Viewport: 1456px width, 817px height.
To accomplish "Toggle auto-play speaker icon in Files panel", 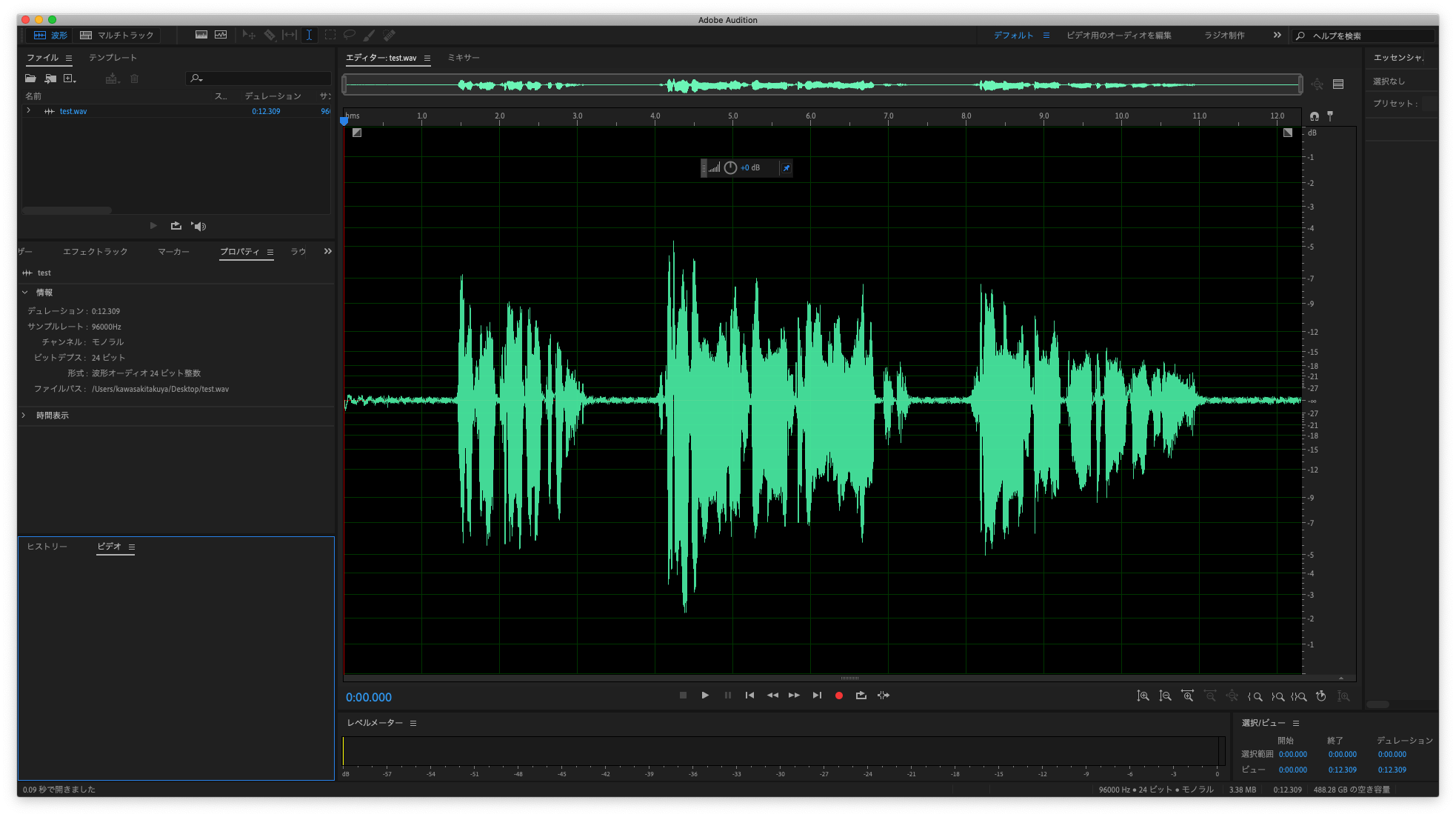I will [x=198, y=226].
